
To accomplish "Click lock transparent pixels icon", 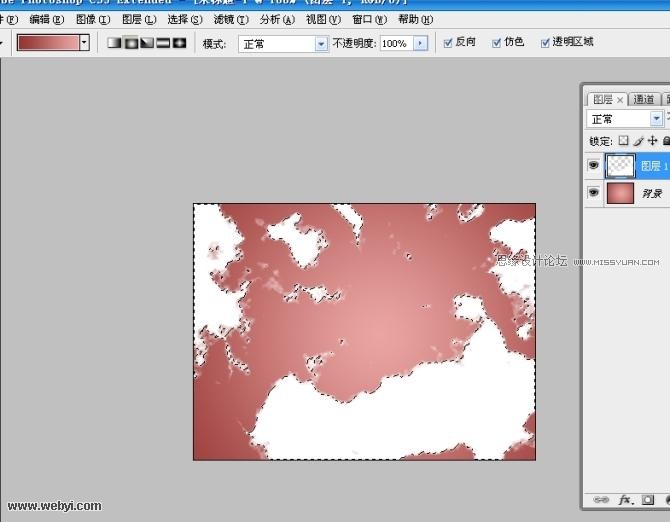I will tap(624, 141).
